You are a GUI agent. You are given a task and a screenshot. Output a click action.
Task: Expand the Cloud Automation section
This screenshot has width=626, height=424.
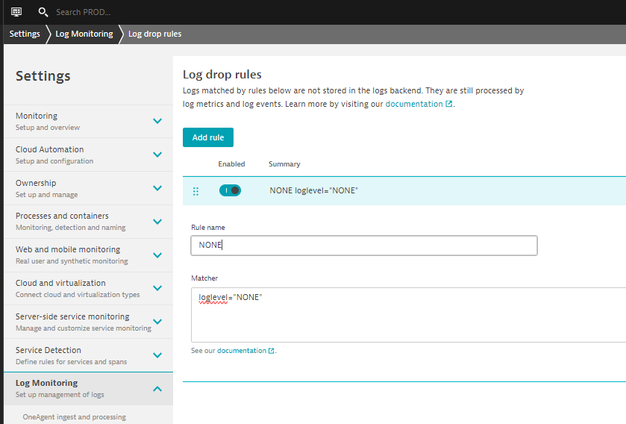pos(157,155)
